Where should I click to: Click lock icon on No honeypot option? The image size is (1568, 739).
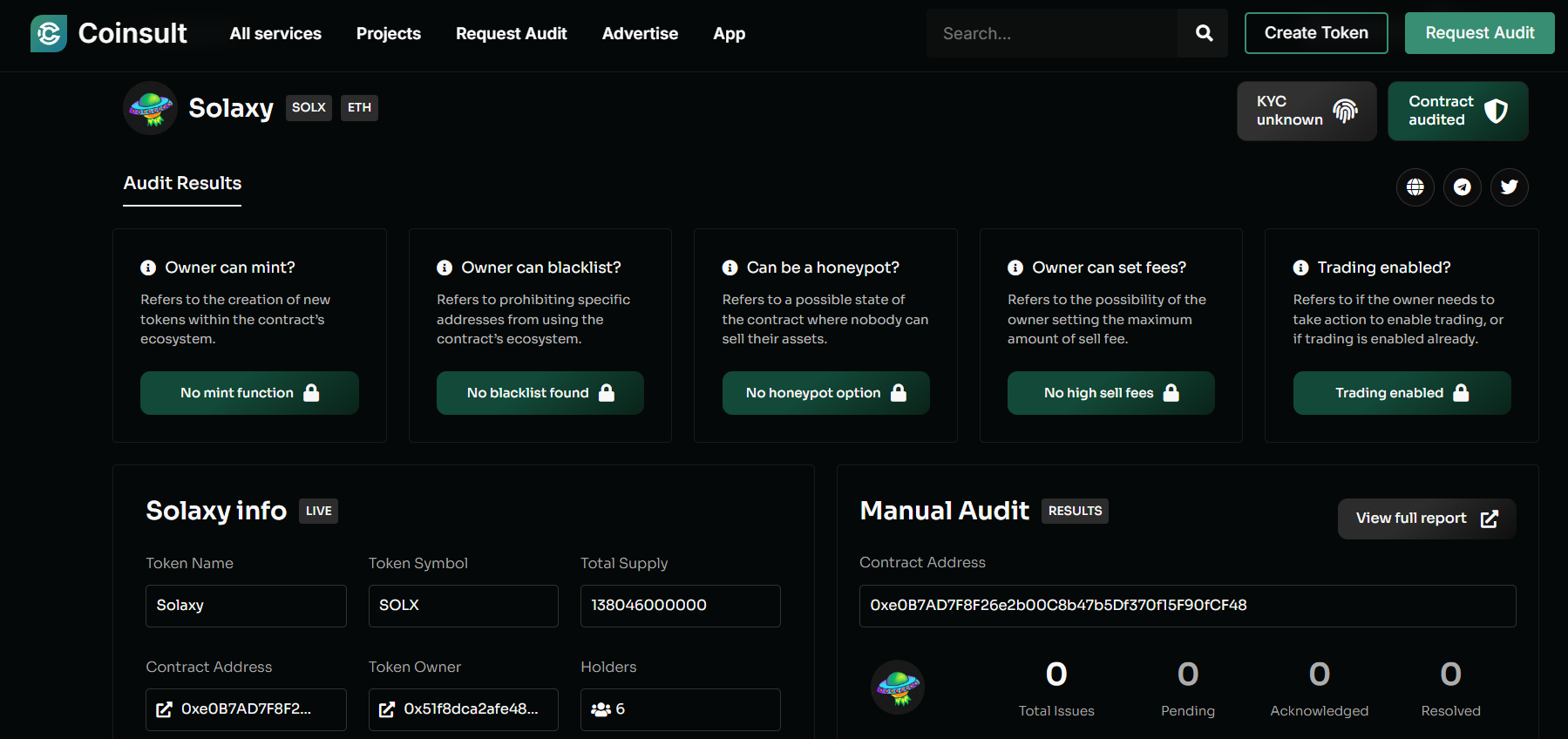click(899, 392)
